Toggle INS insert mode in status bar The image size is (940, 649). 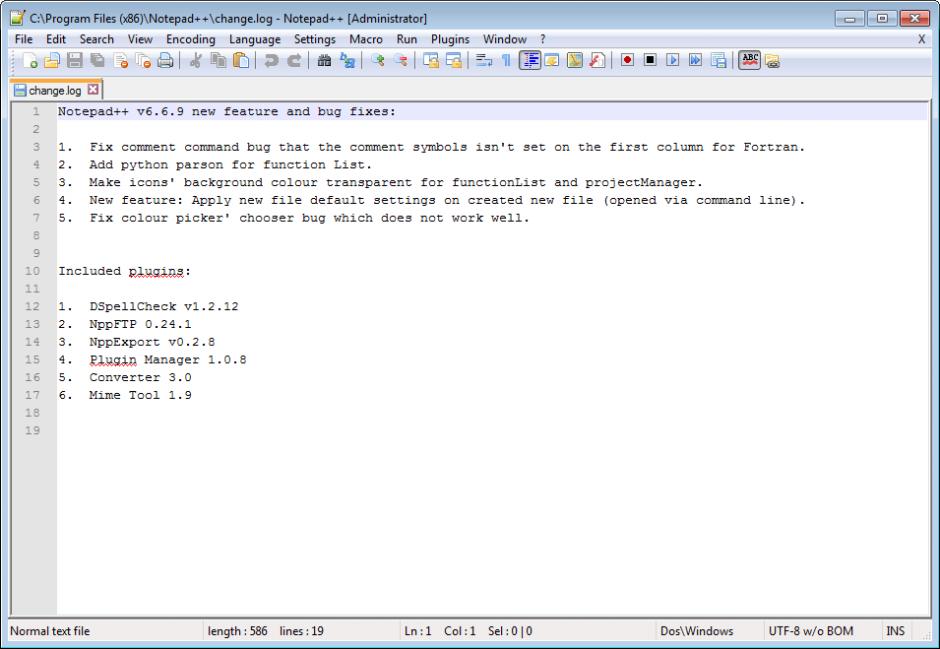895,630
